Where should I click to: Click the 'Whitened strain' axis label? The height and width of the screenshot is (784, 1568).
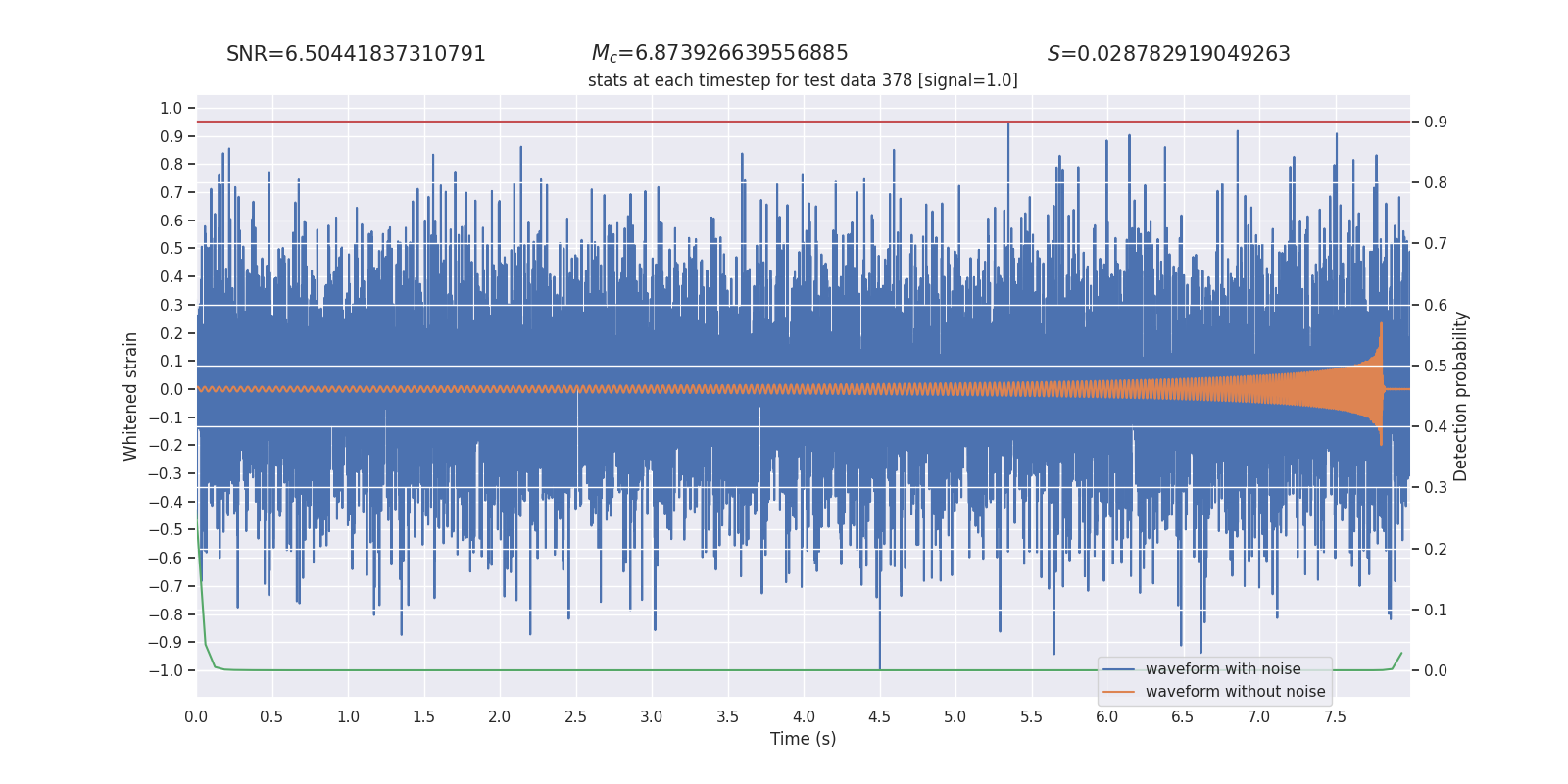[x=130, y=396]
